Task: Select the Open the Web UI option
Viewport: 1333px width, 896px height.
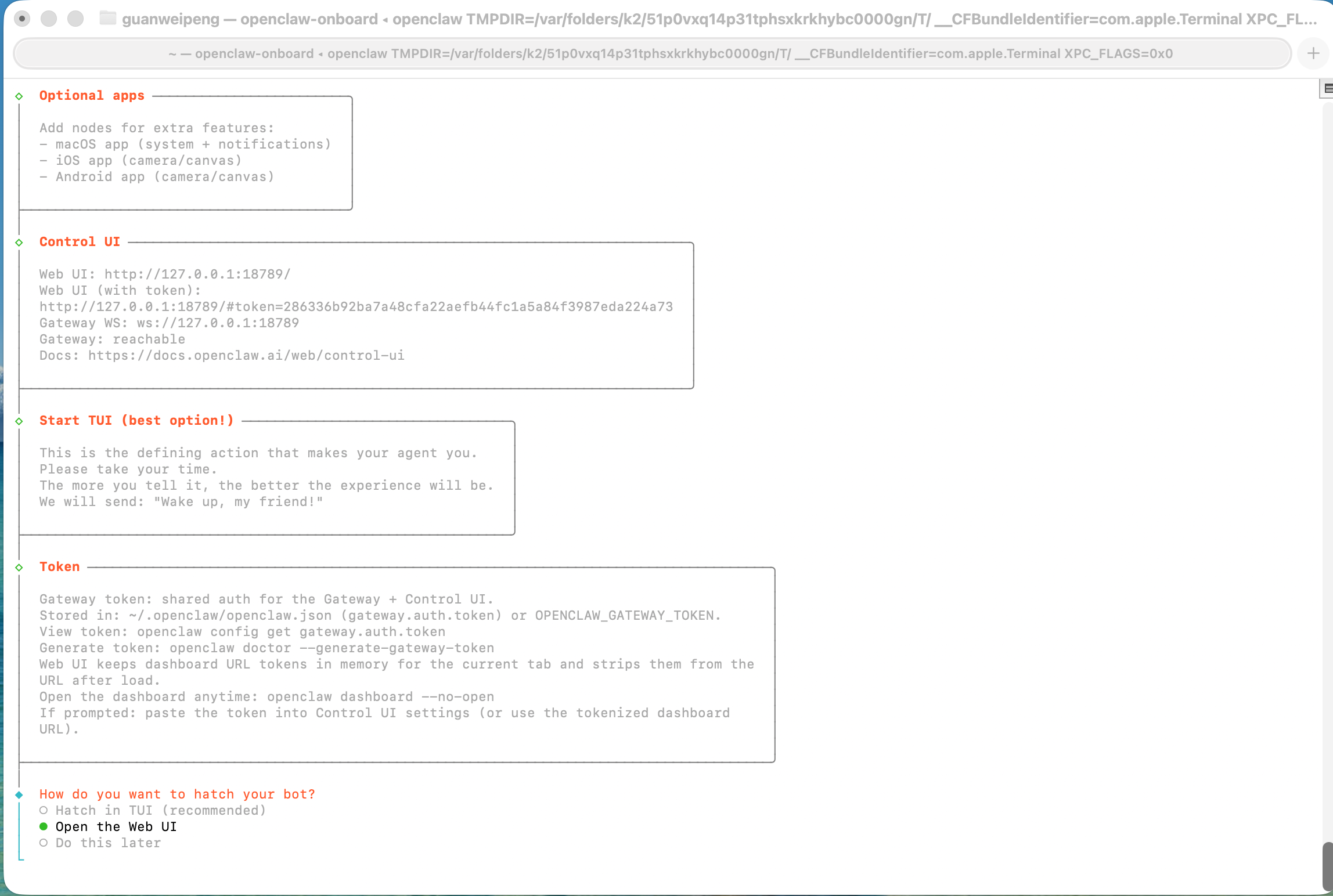Action: pyautogui.click(x=116, y=827)
